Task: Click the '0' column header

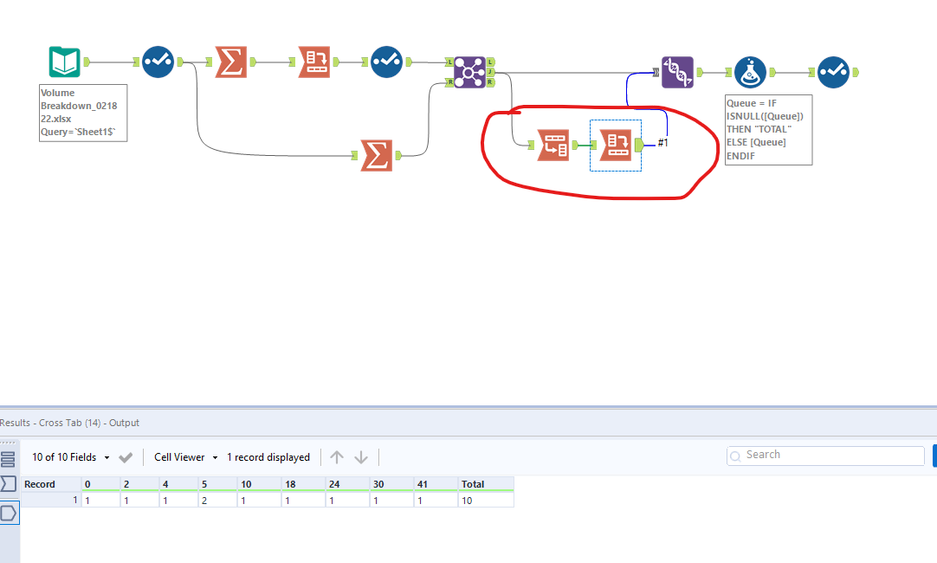Action: point(100,484)
